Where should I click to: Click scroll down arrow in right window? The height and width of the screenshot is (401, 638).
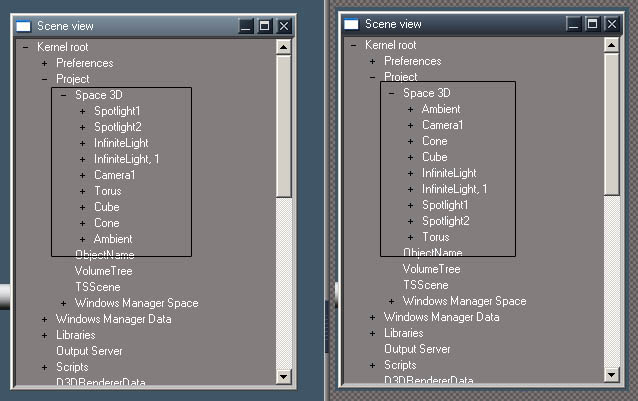(x=611, y=374)
